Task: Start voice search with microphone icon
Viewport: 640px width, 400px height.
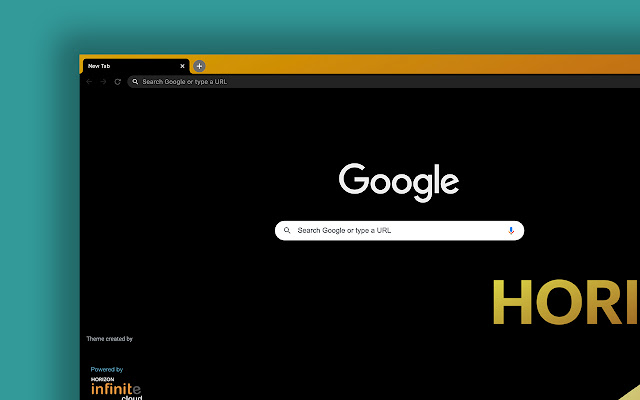Action: (x=511, y=231)
